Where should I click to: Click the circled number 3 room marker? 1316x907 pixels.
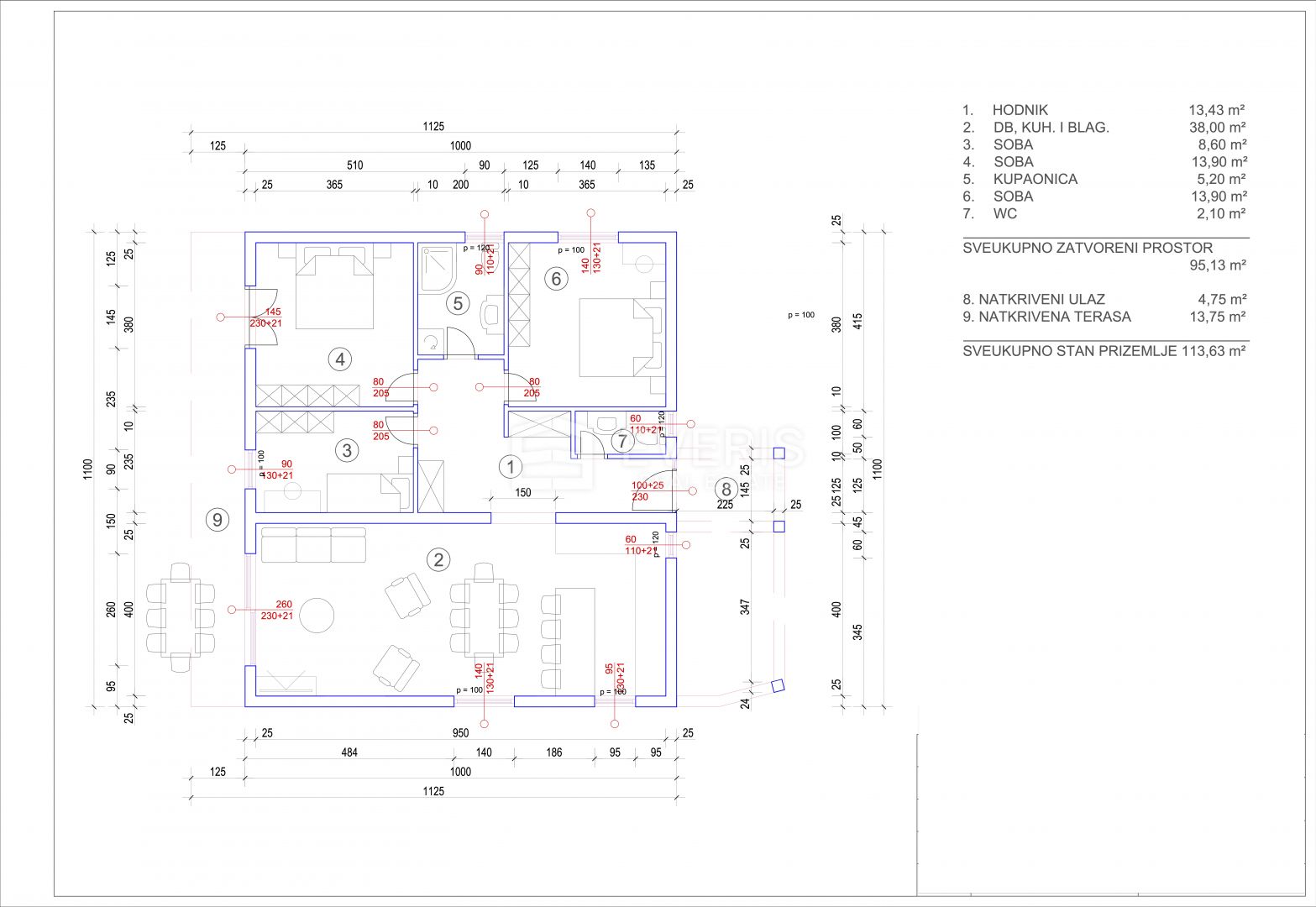point(346,450)
